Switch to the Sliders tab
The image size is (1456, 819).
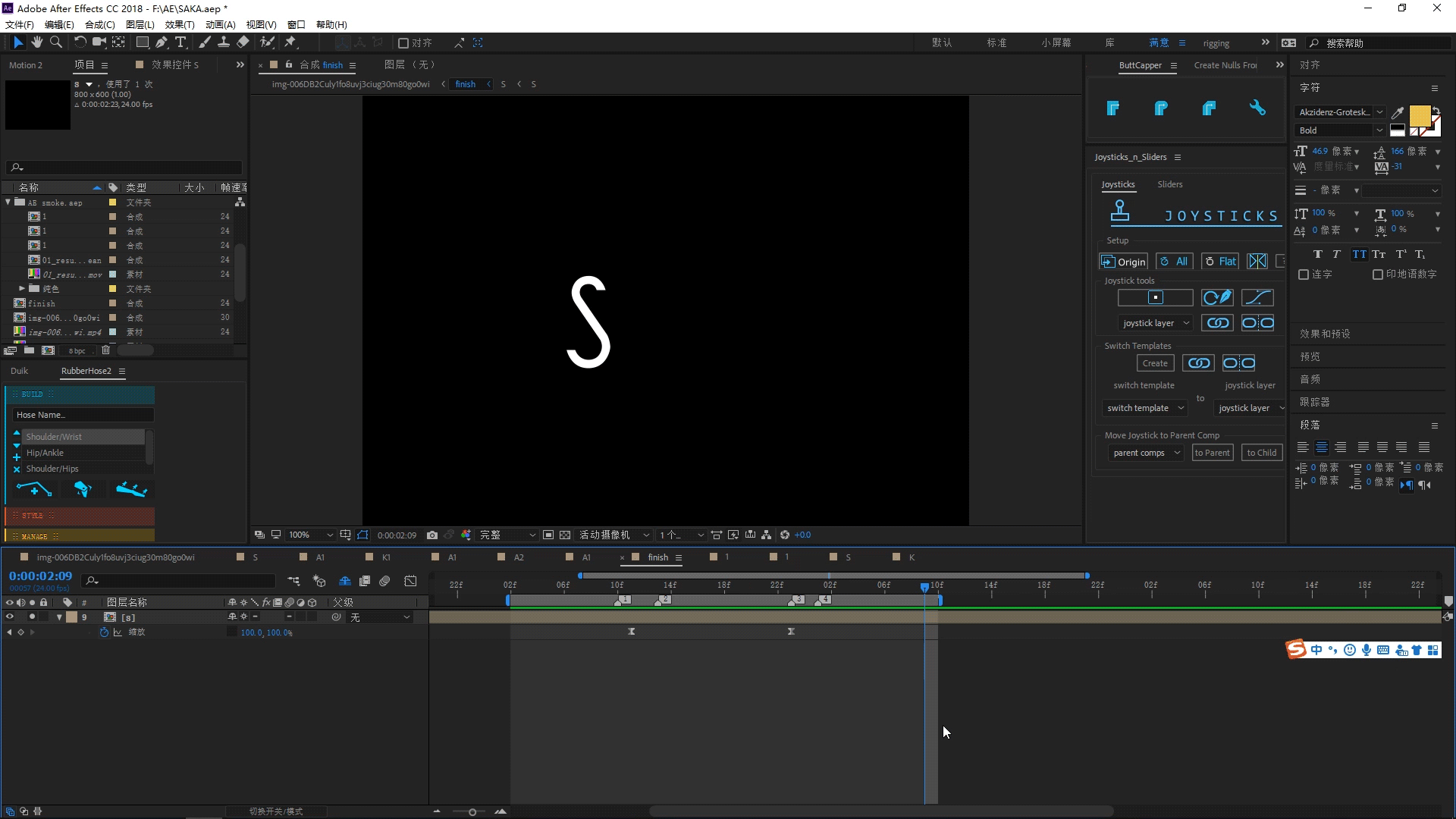tap(1169, 184)
